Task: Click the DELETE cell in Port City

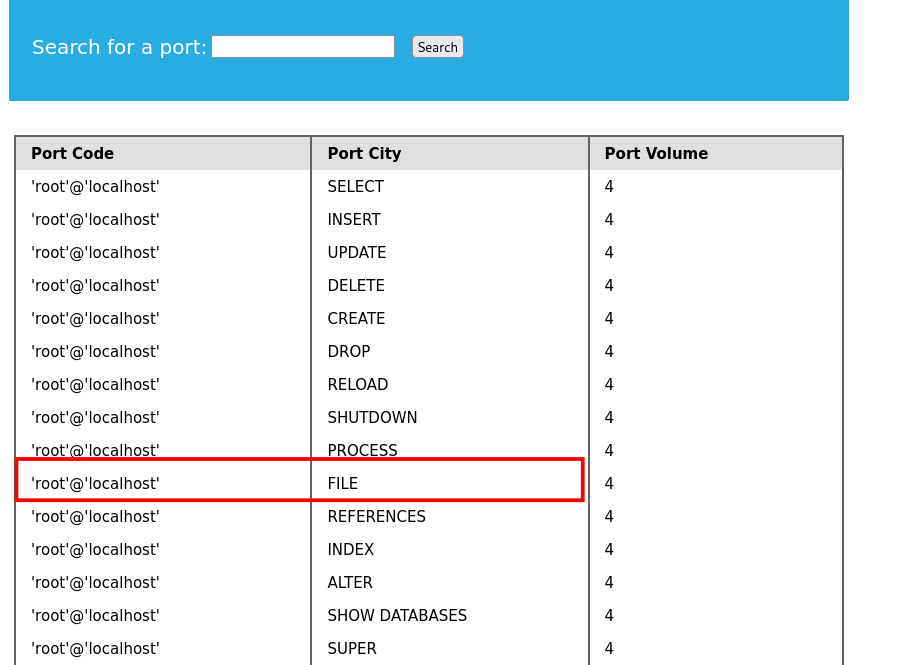Action: [x=356, y=286]
